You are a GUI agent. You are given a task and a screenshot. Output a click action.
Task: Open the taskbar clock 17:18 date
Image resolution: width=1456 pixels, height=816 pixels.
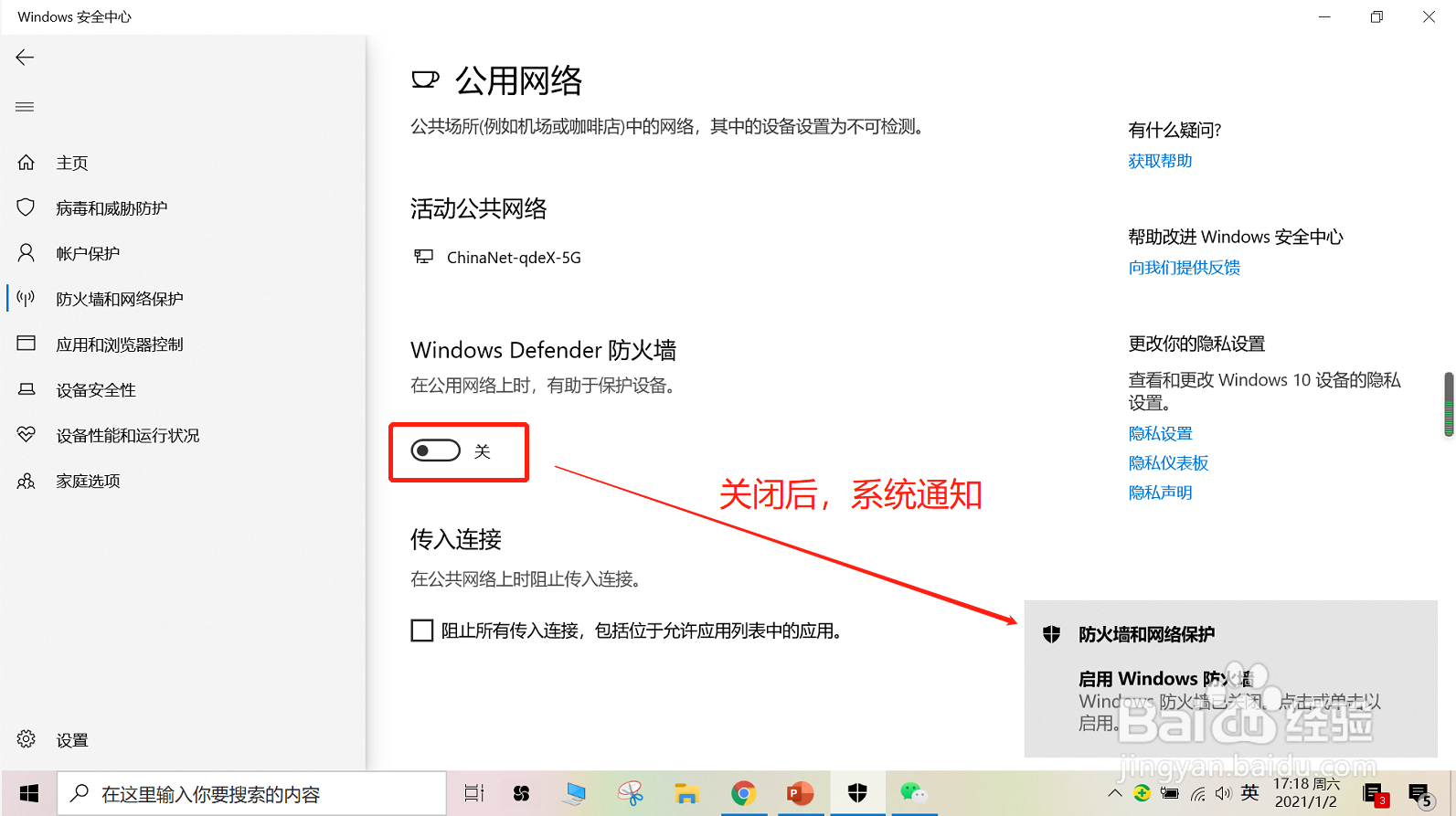[x=1306, y=793]
